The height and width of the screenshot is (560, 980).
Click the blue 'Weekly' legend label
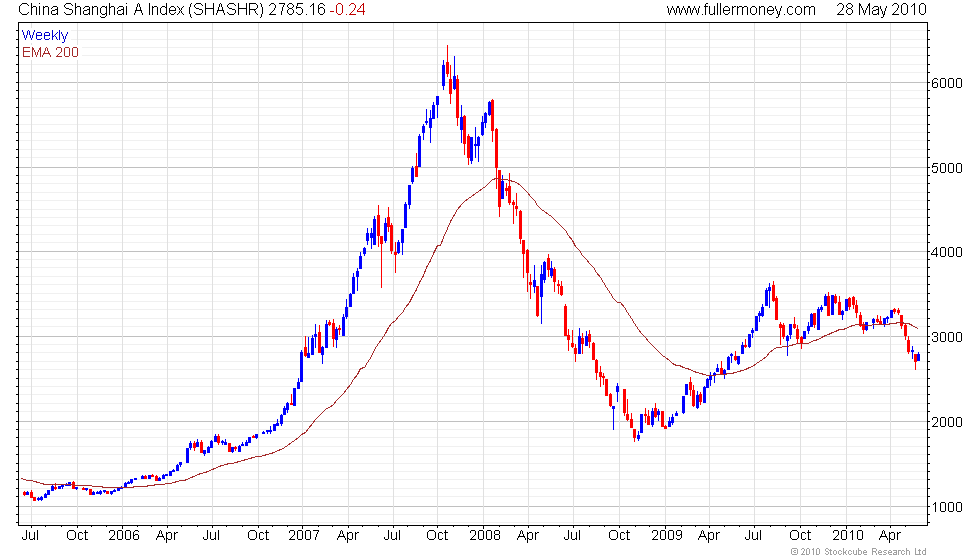coord(44,36)
